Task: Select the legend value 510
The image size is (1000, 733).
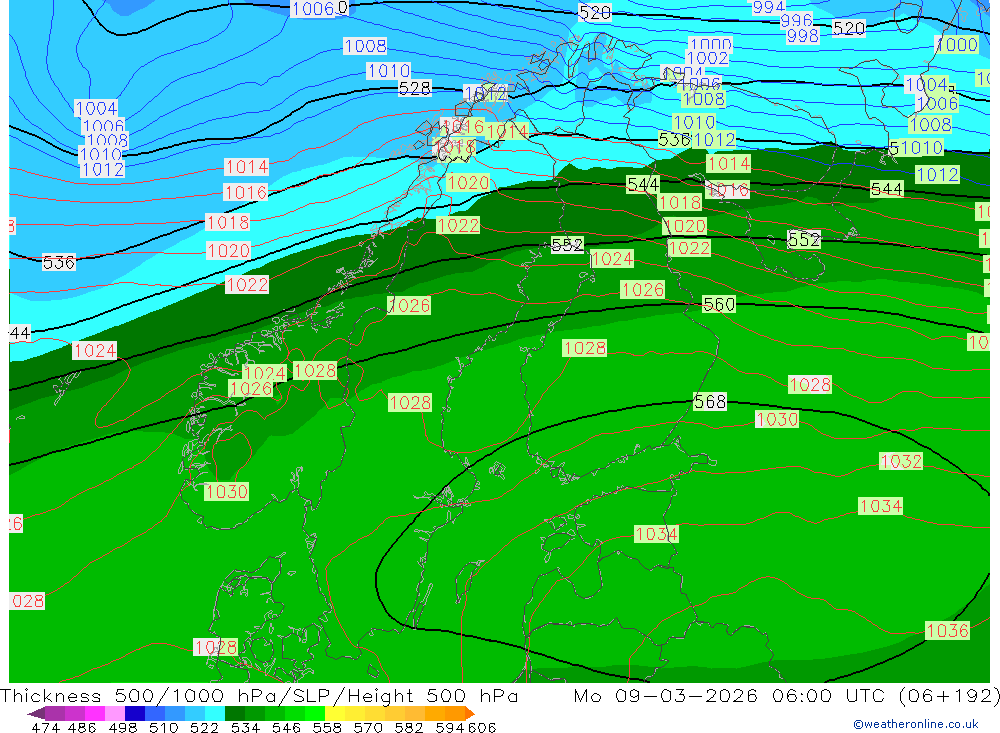Action: [164, 727]
